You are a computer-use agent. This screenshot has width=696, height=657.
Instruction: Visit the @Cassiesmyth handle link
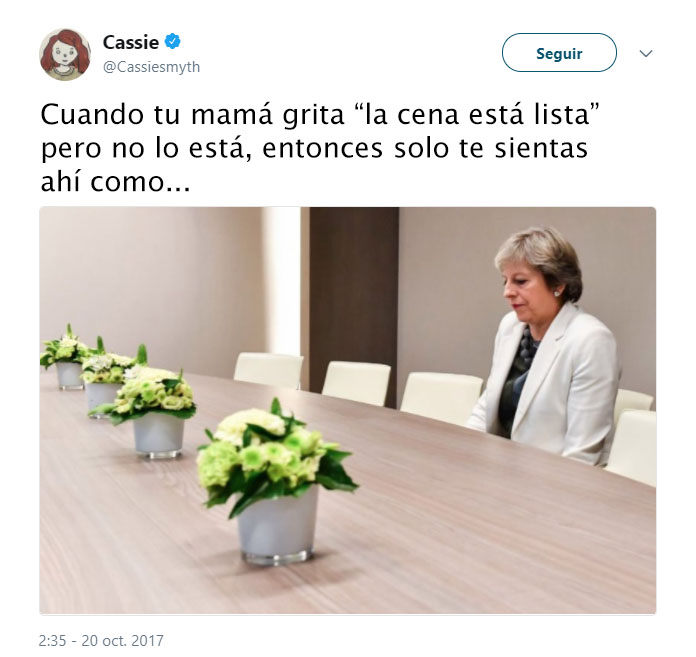151,67
